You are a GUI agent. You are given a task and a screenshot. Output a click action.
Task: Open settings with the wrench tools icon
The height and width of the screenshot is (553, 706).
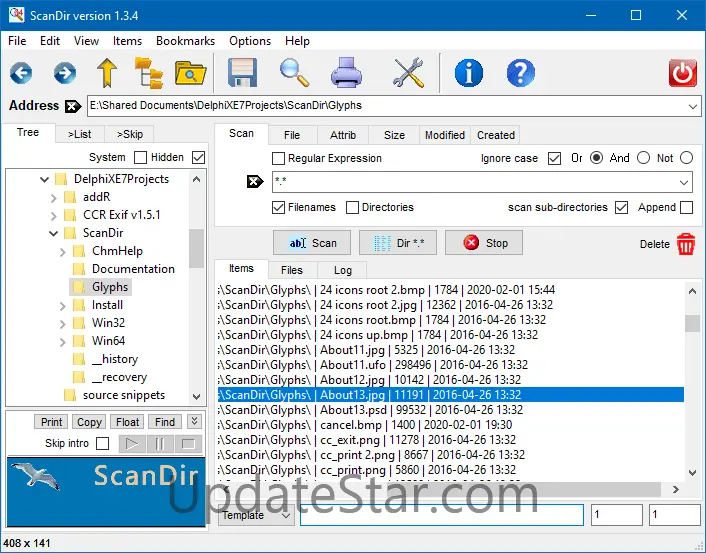408,73
